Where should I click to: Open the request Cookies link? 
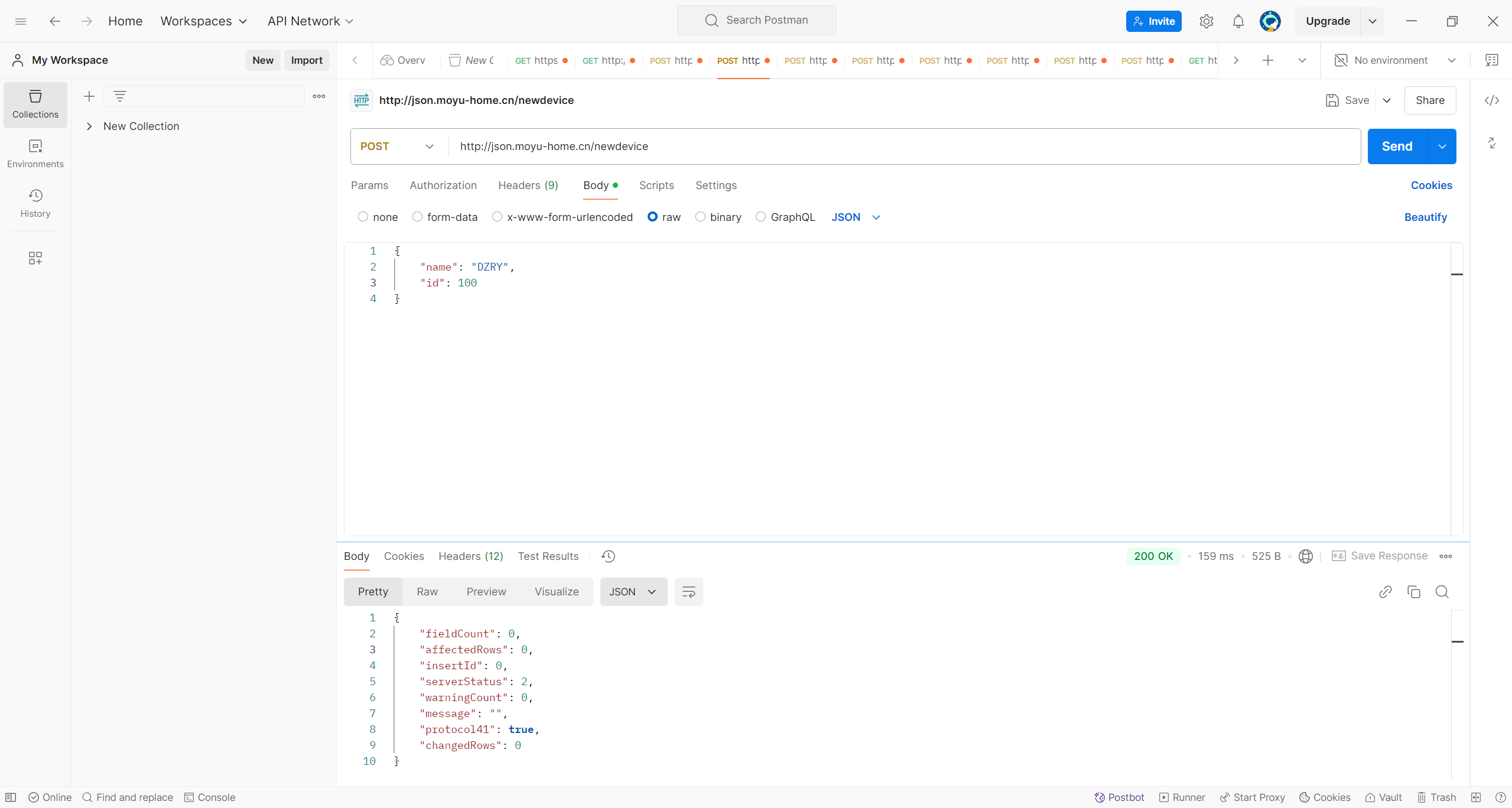click(1431, 185)
